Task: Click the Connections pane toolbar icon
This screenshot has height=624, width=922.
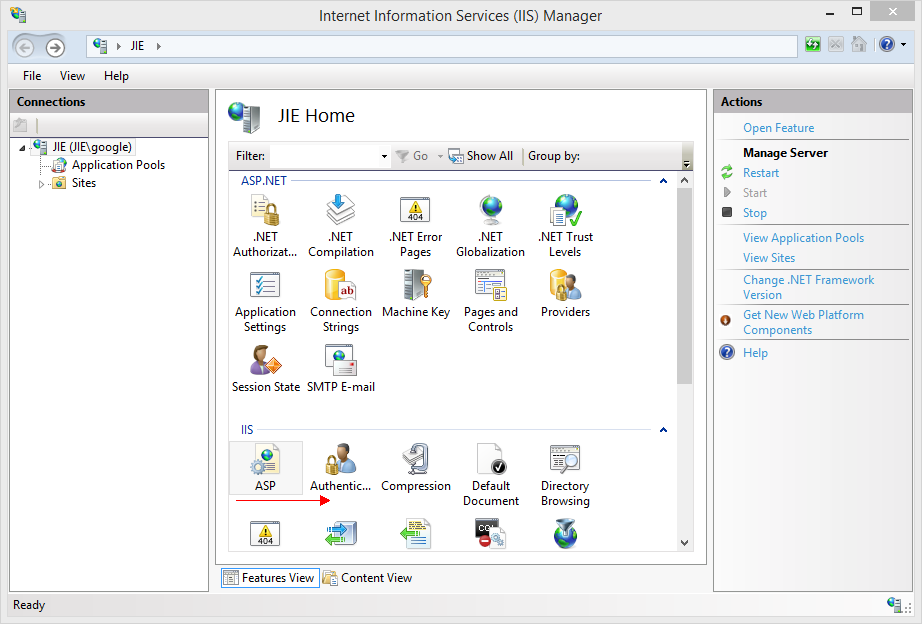Action: point(21,125)
